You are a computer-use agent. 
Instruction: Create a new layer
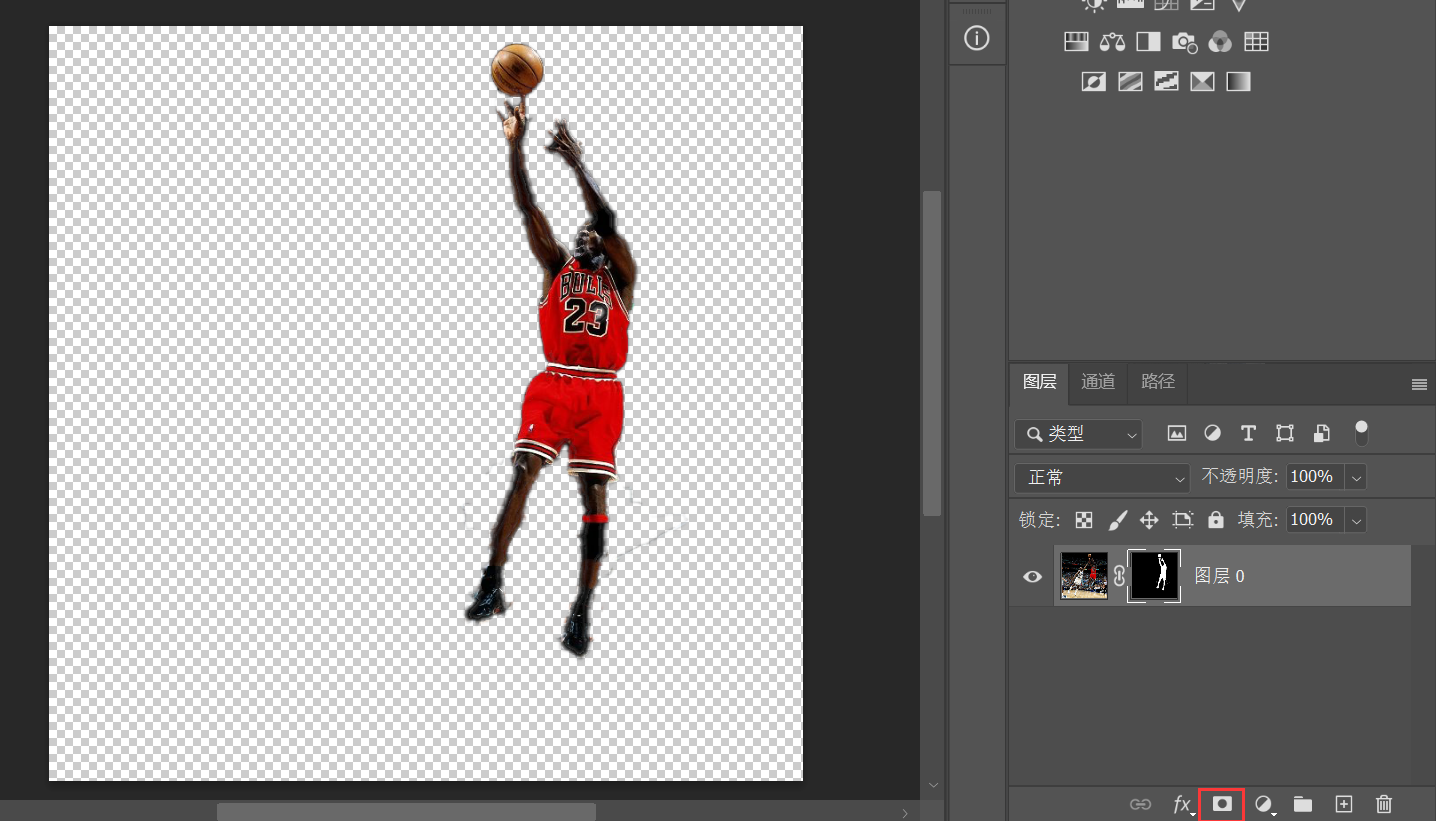point(1344,804)
